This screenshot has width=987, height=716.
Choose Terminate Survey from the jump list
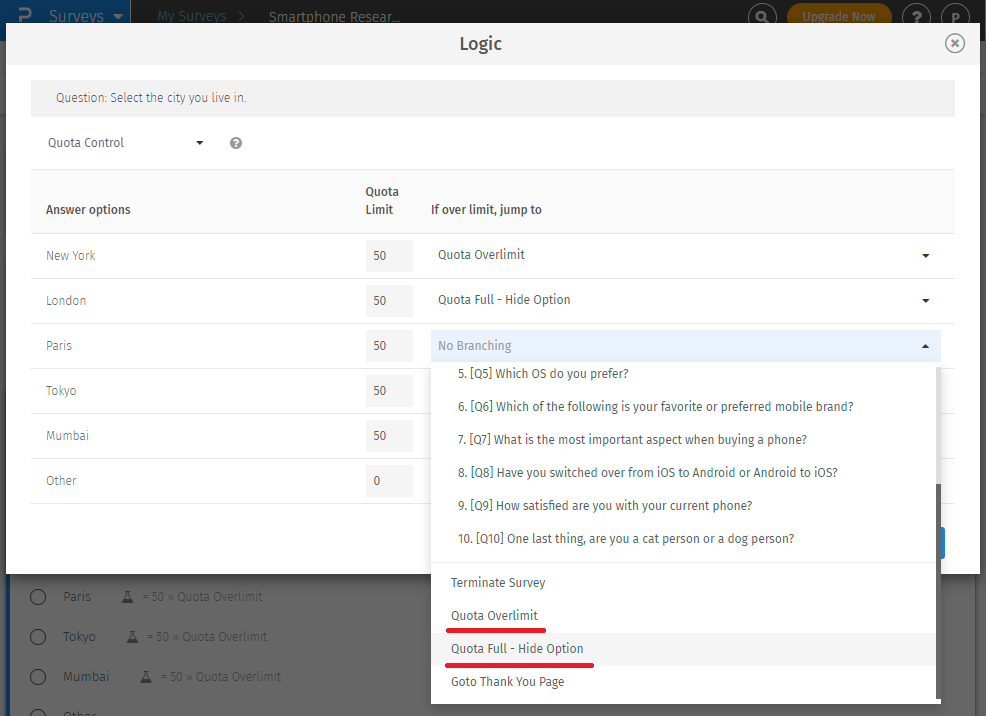497,582
